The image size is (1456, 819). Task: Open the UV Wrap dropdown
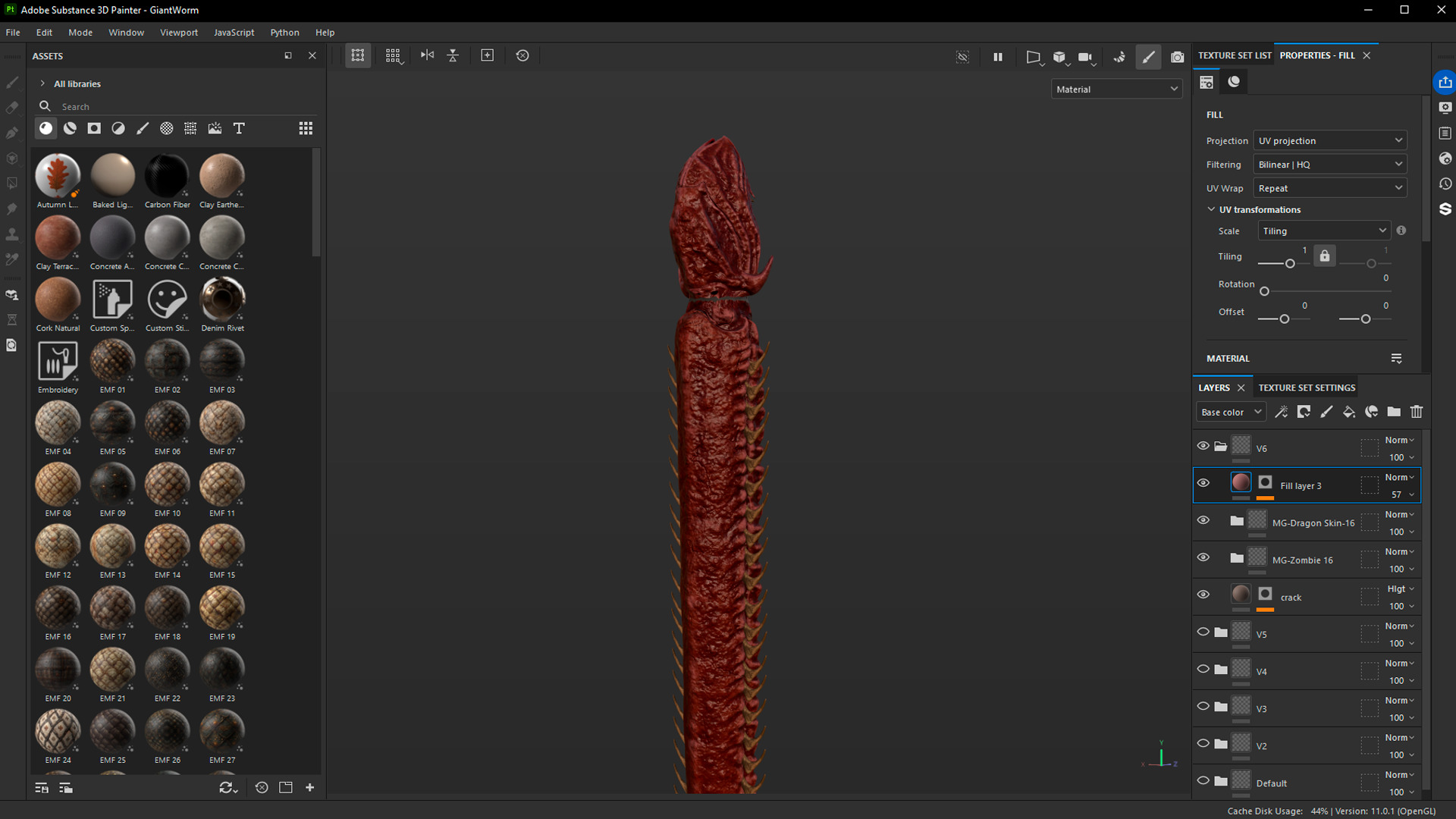point(1330,188)
